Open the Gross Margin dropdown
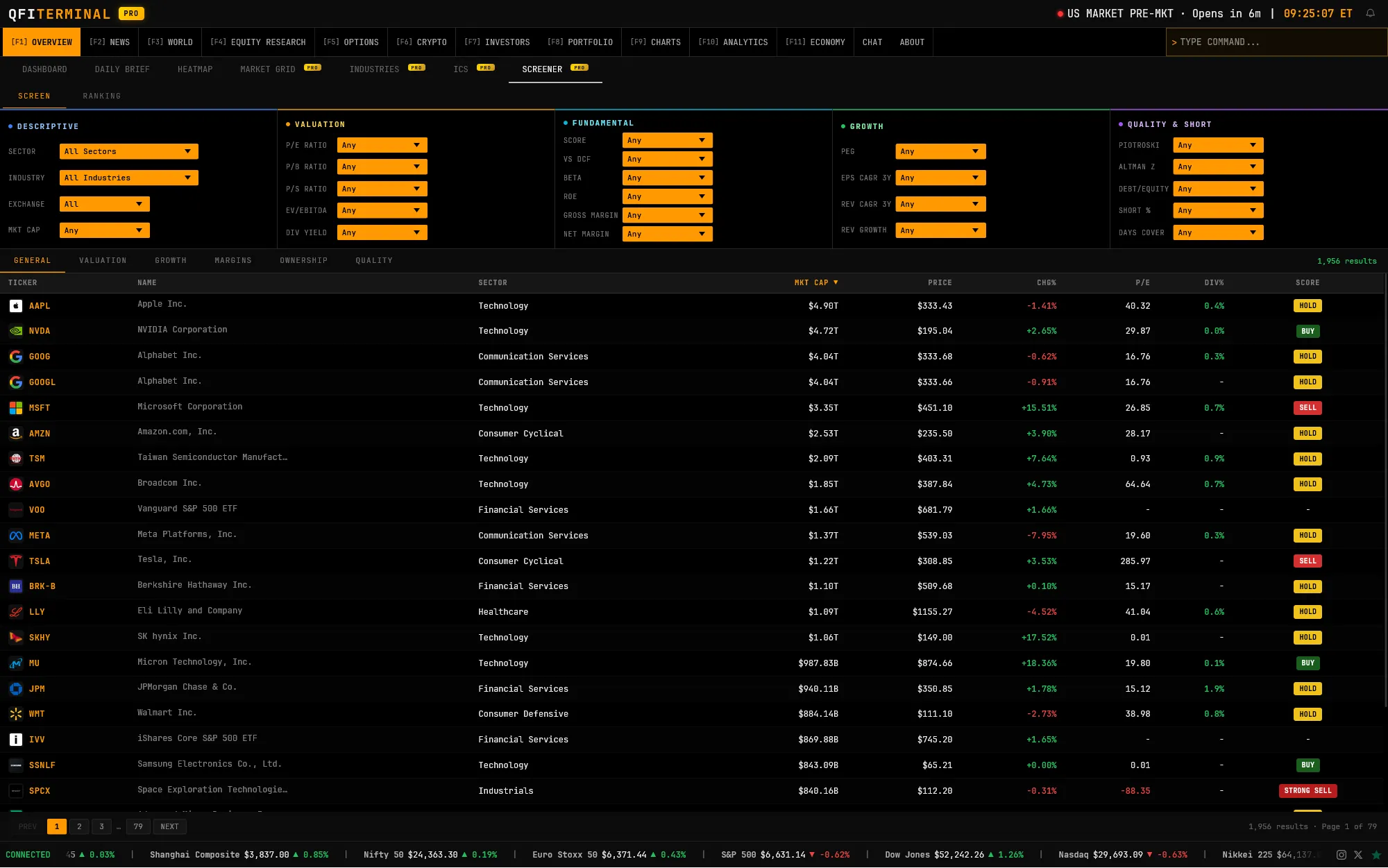The height and width of the screenshot is (868, 1388). click(668, 215)
